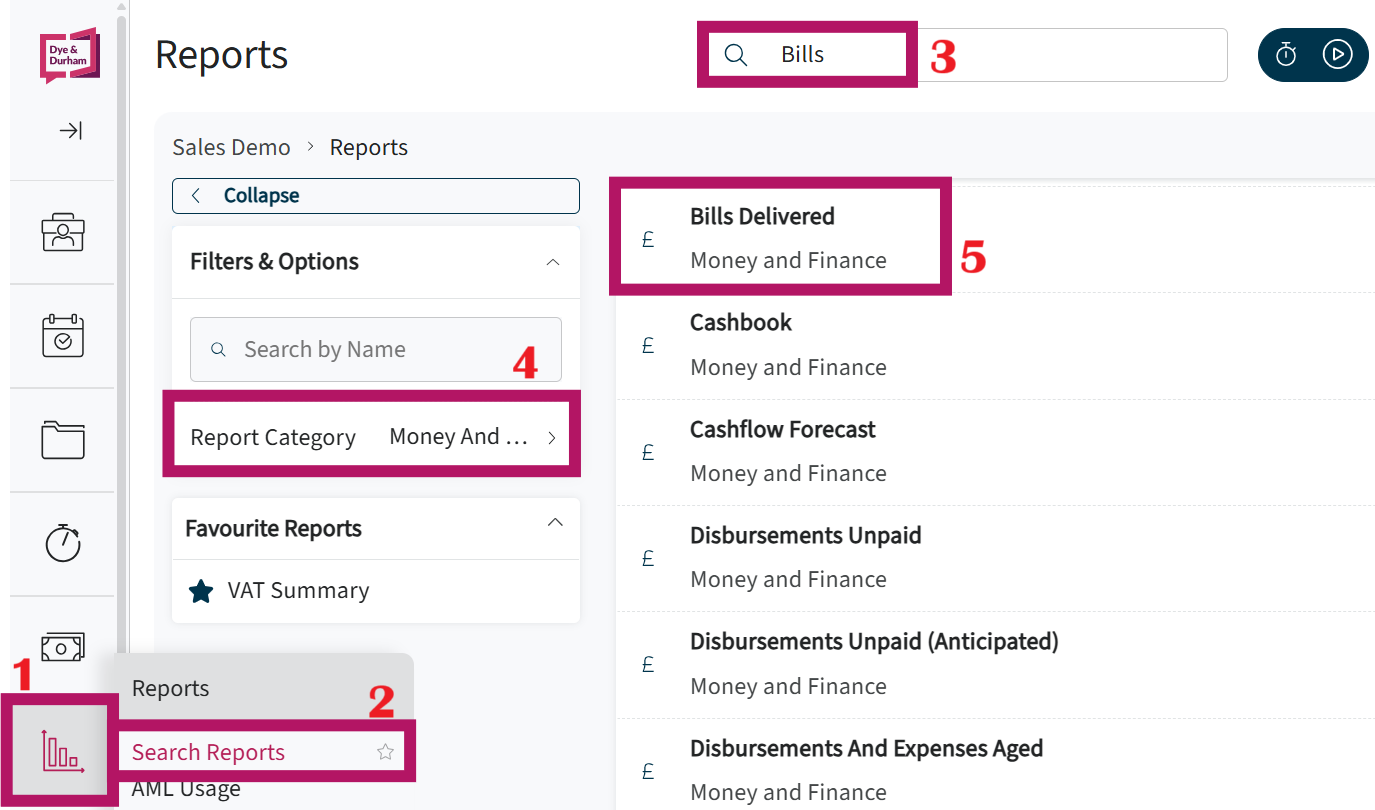Expand sidebar with arrow-to-line icon
This screenshot has height=810, width=1375.
[x=70, y=131]
